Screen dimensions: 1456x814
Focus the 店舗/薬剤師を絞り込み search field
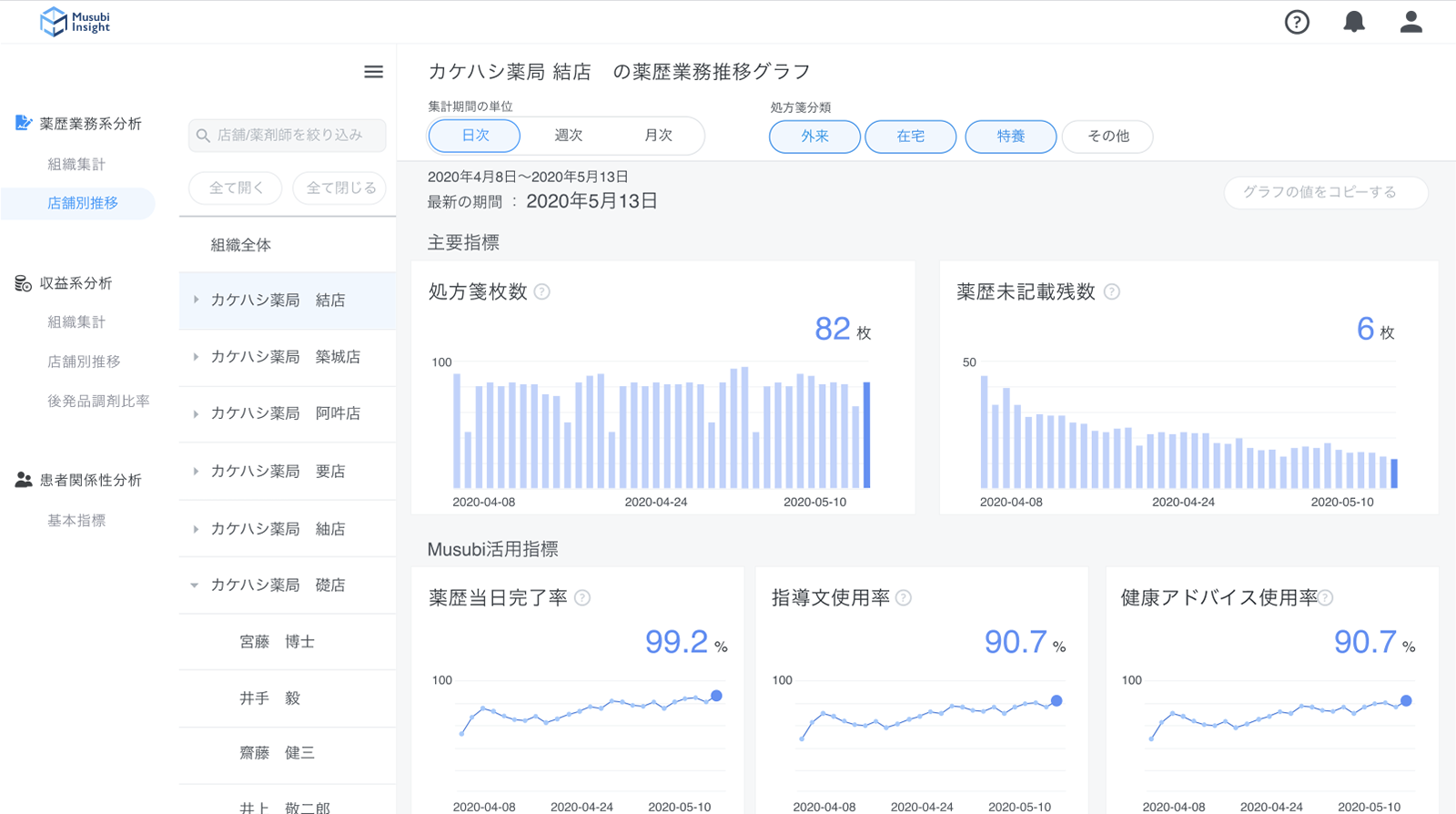tap(288, 135)
